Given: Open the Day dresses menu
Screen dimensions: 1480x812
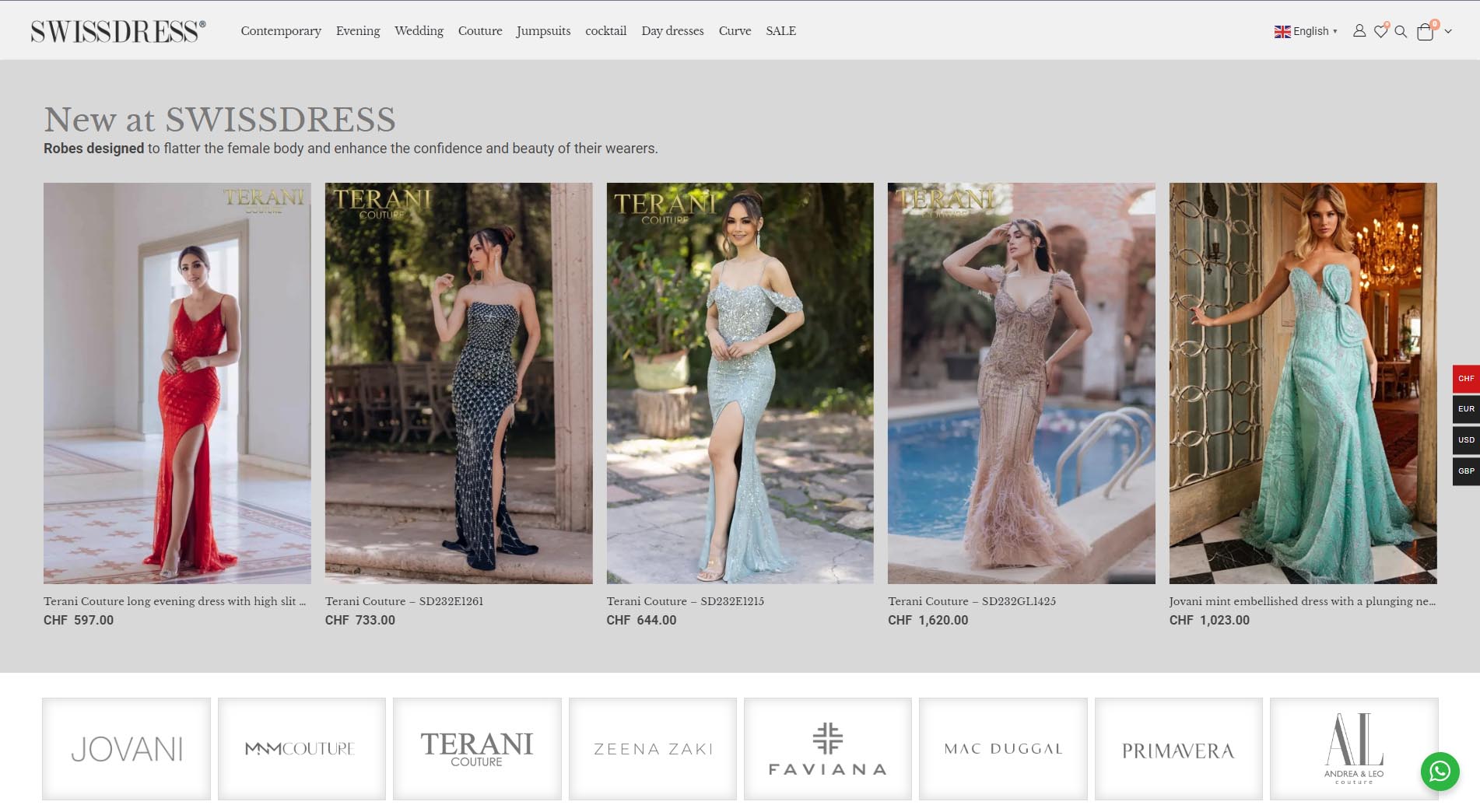Looking at the screenshot, I should (672, 31).
